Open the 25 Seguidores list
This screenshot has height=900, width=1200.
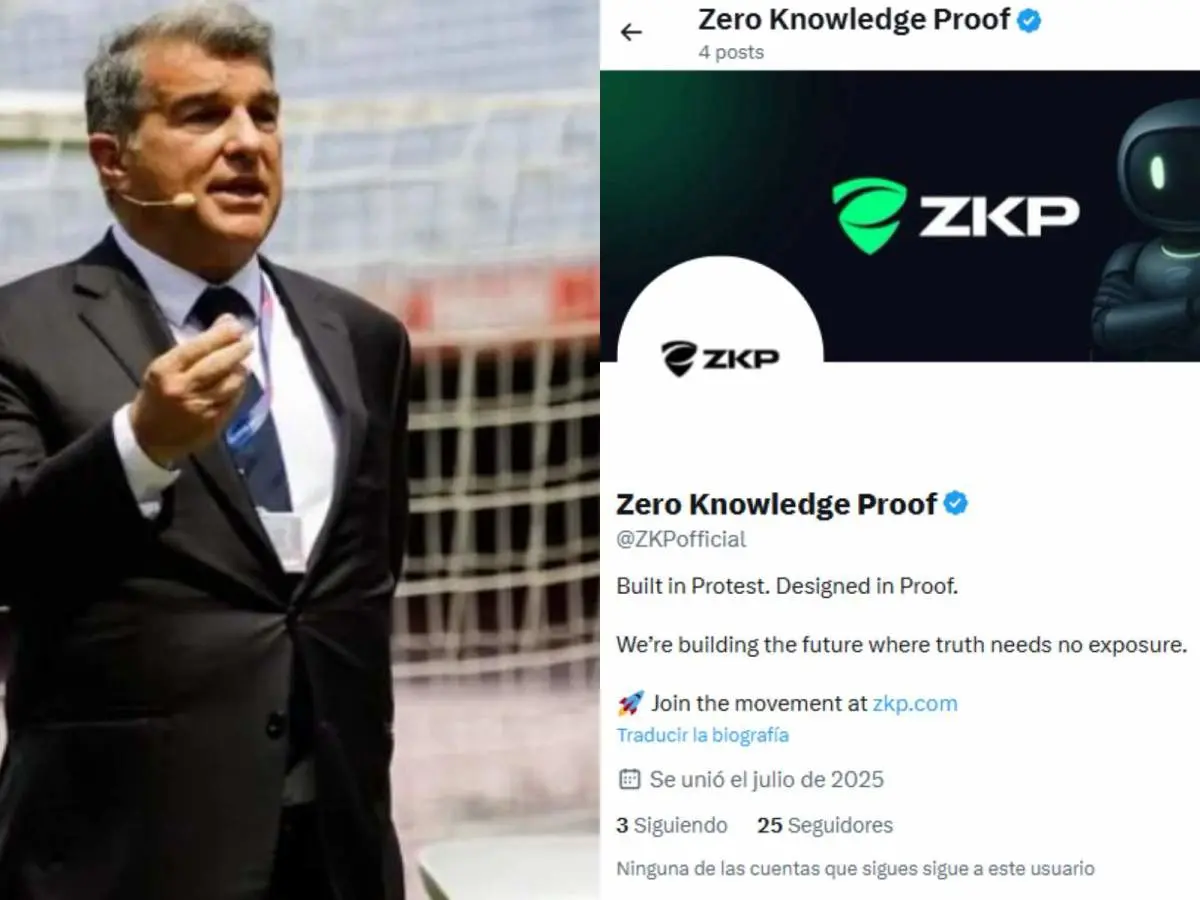tap(825, 825)
